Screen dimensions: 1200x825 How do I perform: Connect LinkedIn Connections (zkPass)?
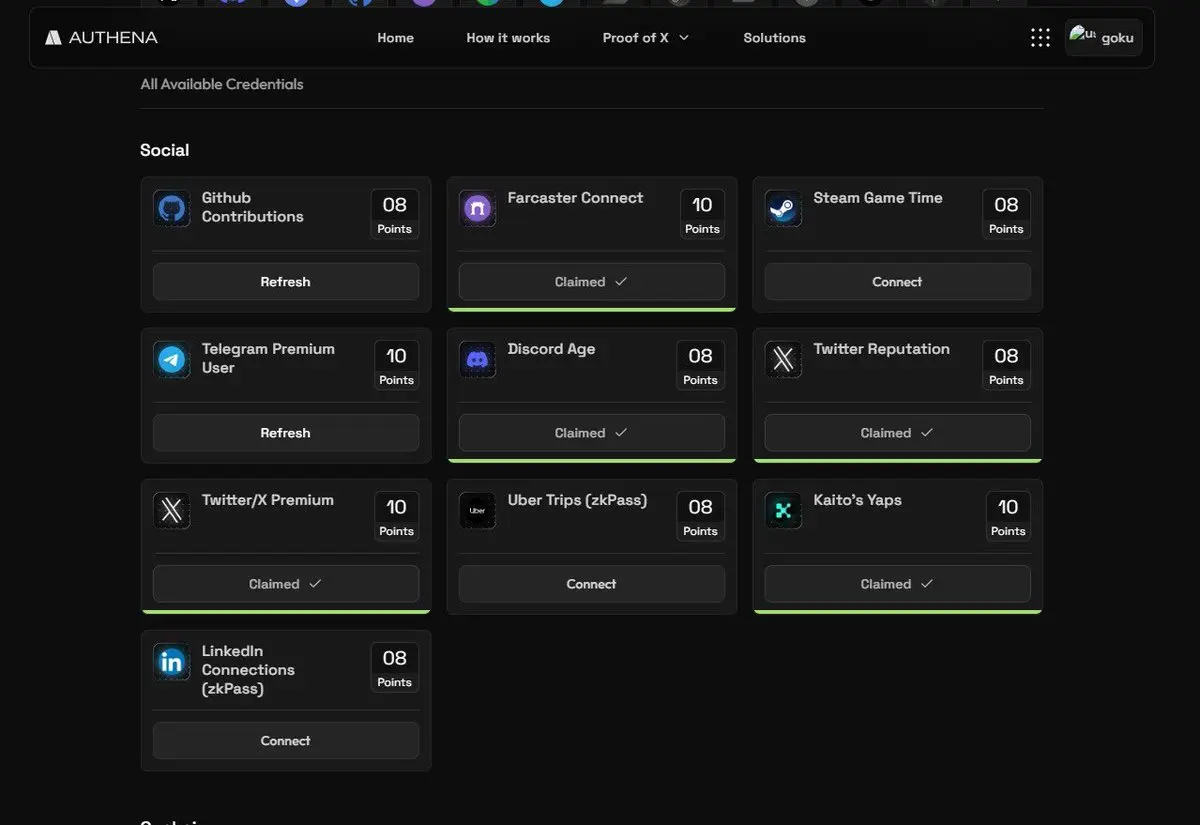point(286,741)
